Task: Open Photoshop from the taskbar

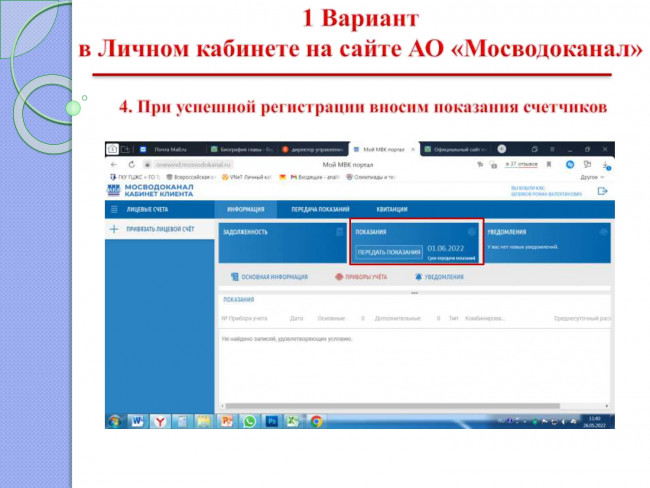Action: 272,421
